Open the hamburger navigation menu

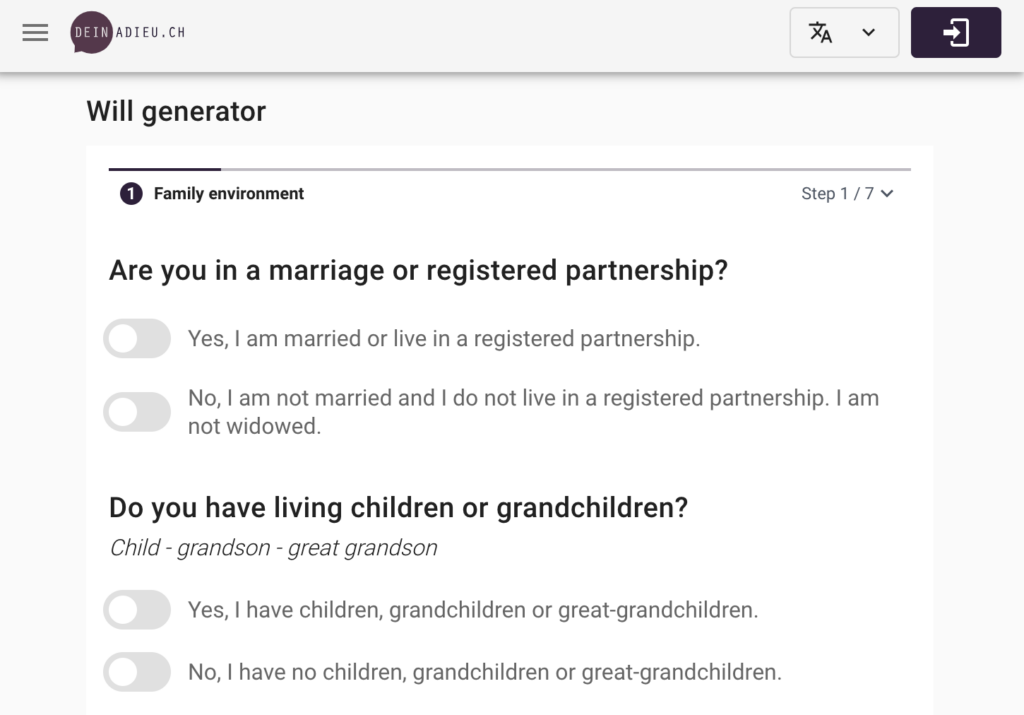click(x=34, y=32)
